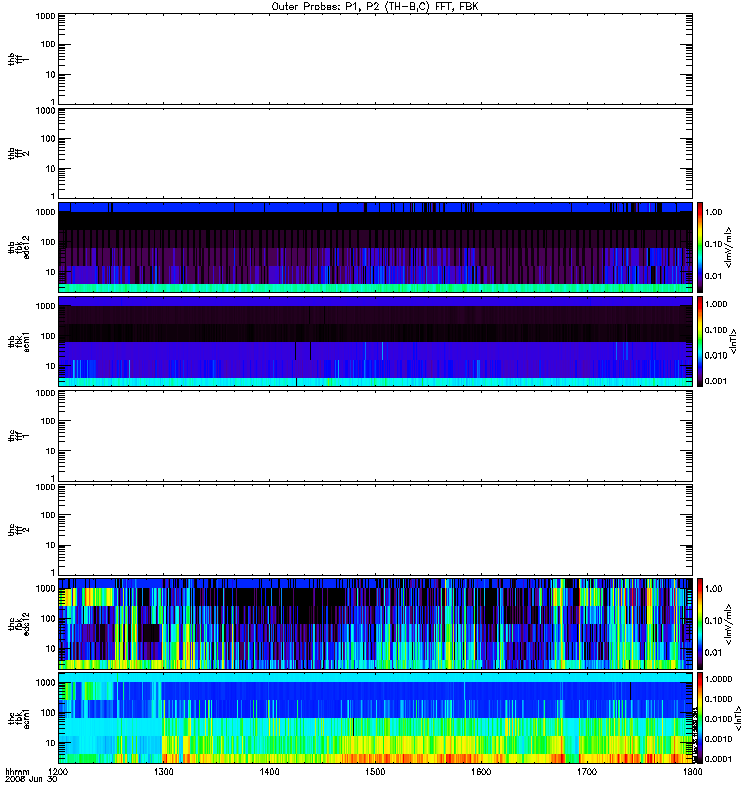Select the '1700' time axis label
The width and height of the screenshot is (750, 800).
pyautogui.click(x=587, y=771)
